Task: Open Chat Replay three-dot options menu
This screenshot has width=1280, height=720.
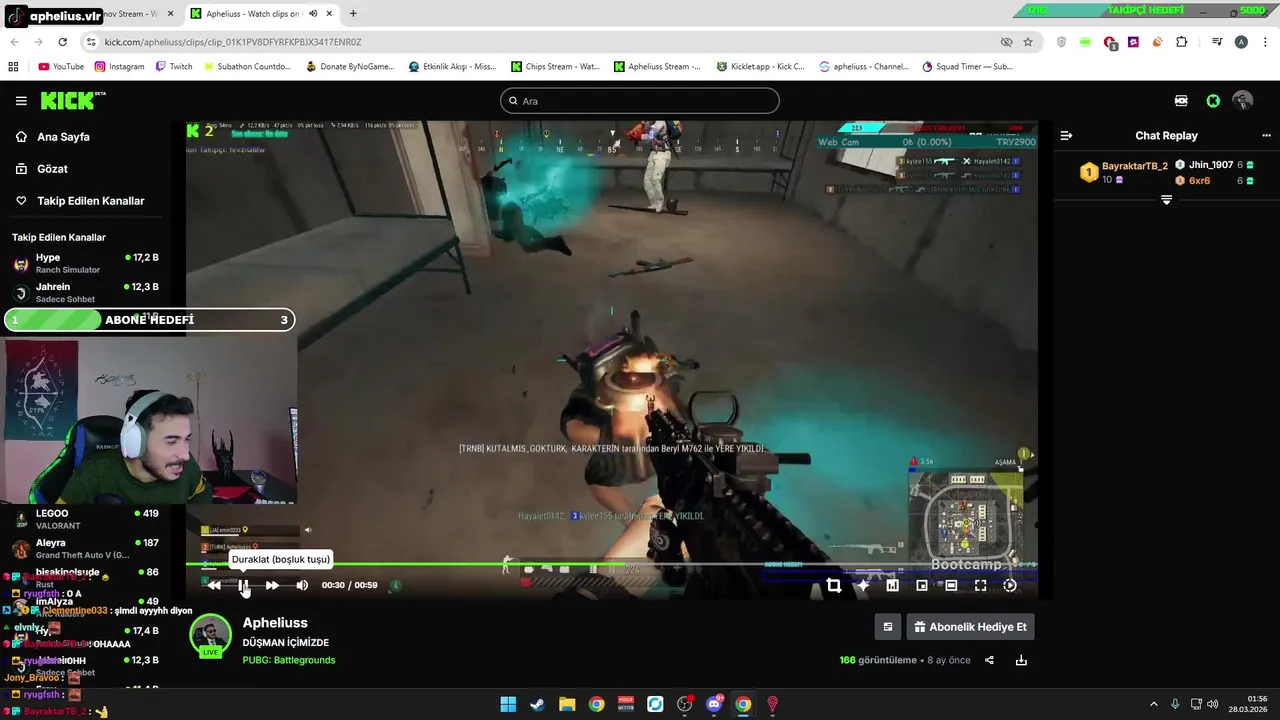Action: pyautogui.click(x=1266, y=136)
